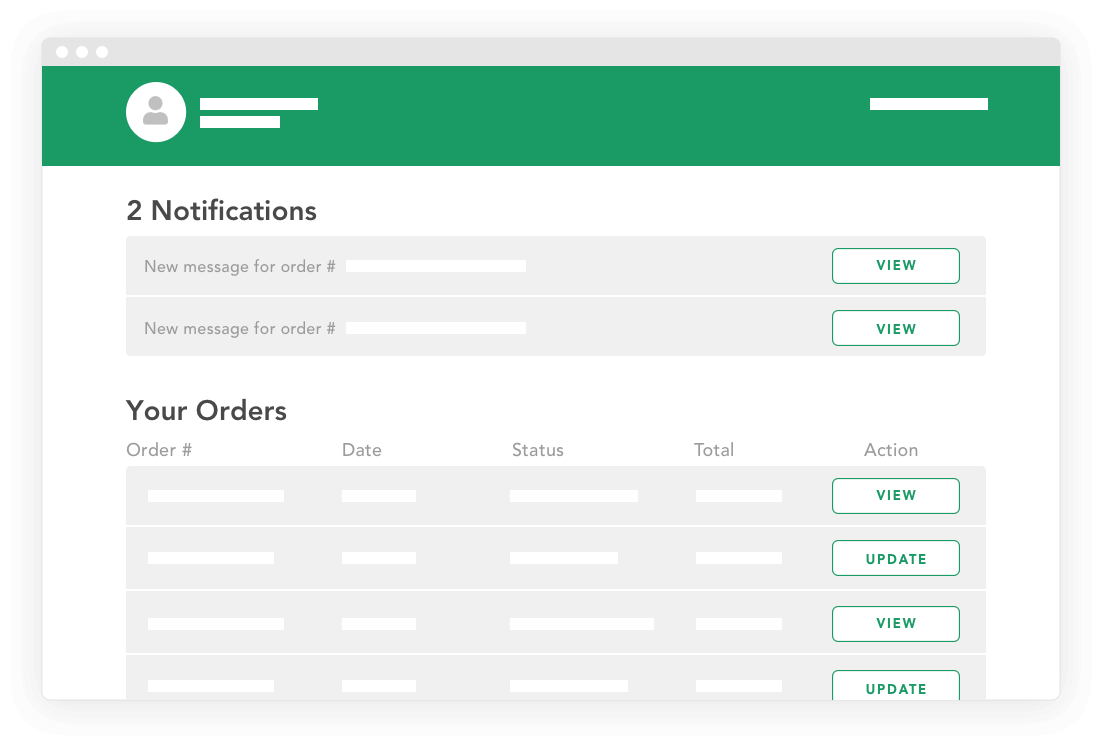Select the 'Date' column header

[x=361, y=450]
